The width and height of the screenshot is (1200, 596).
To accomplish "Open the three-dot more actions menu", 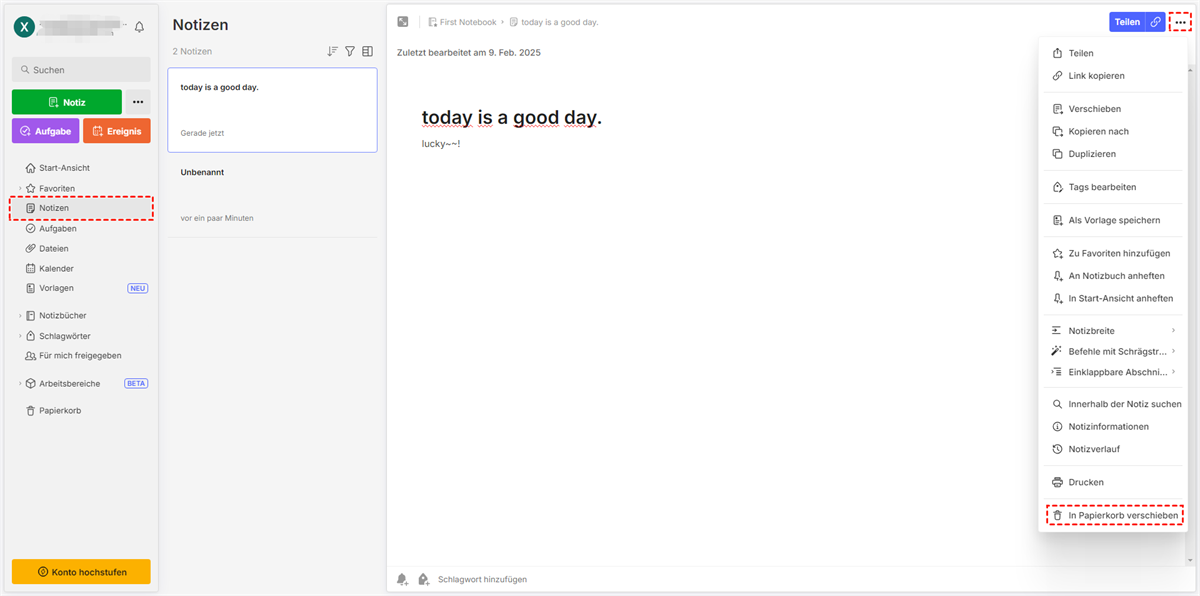I will (x=1180, y=22).
